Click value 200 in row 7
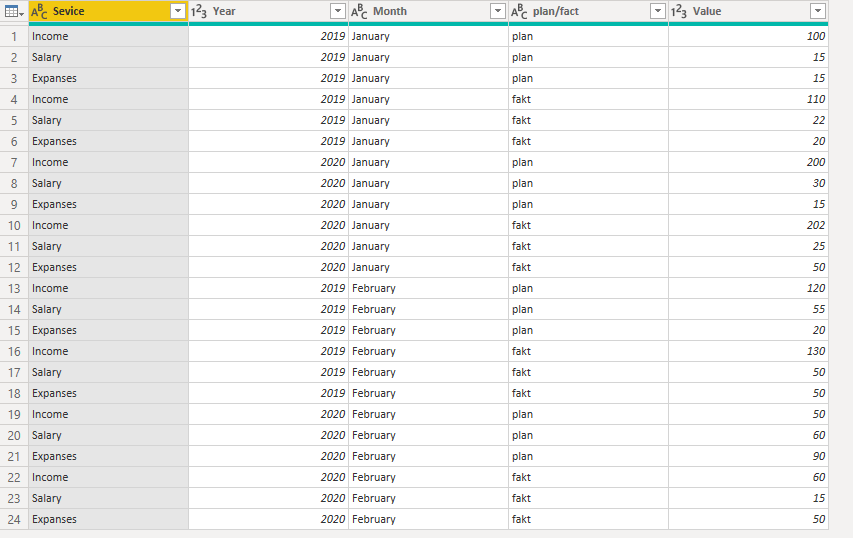This screenshot has height=538, width=853. [x=748, y=163]
